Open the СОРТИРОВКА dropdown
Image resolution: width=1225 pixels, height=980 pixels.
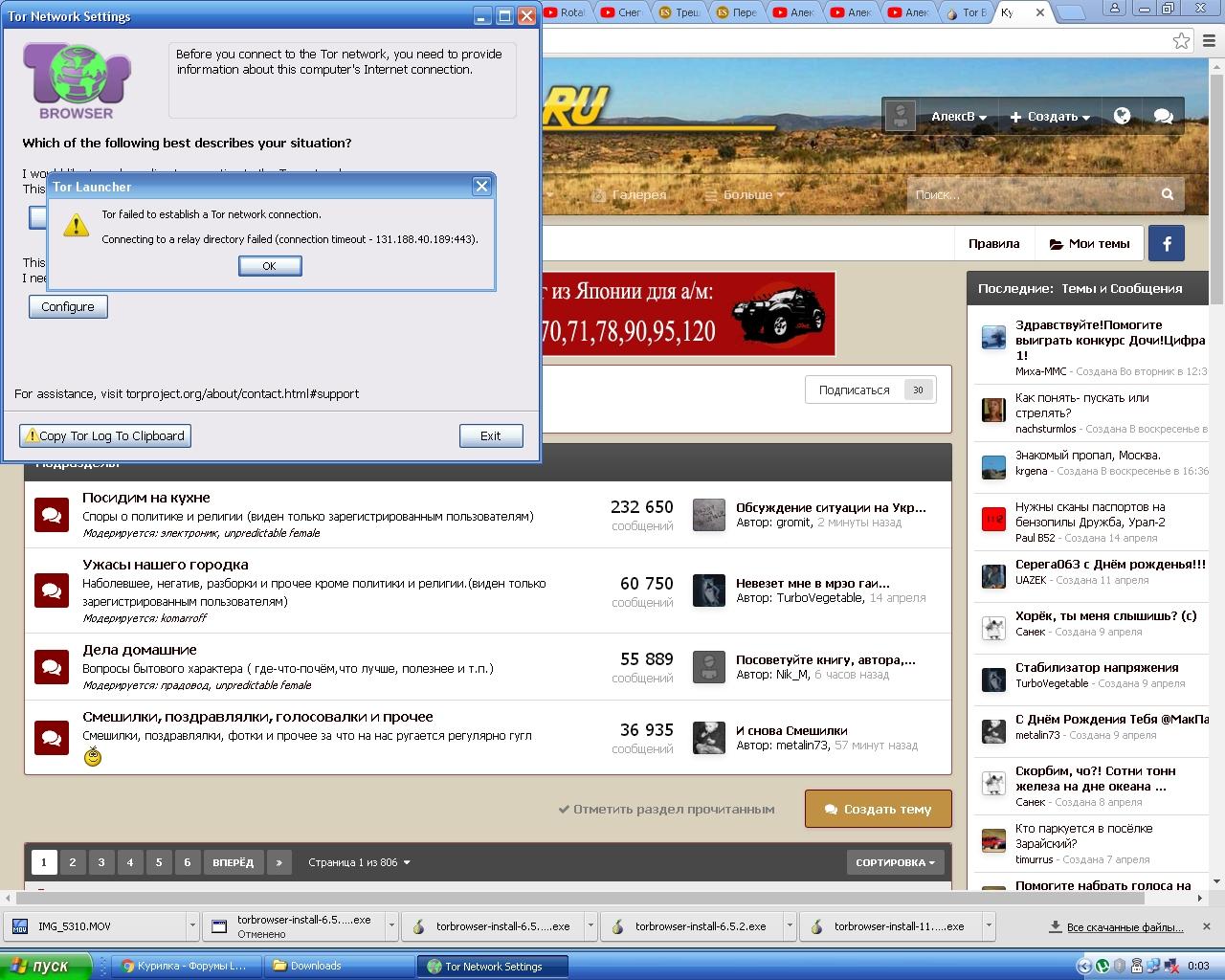coord(895,862)
